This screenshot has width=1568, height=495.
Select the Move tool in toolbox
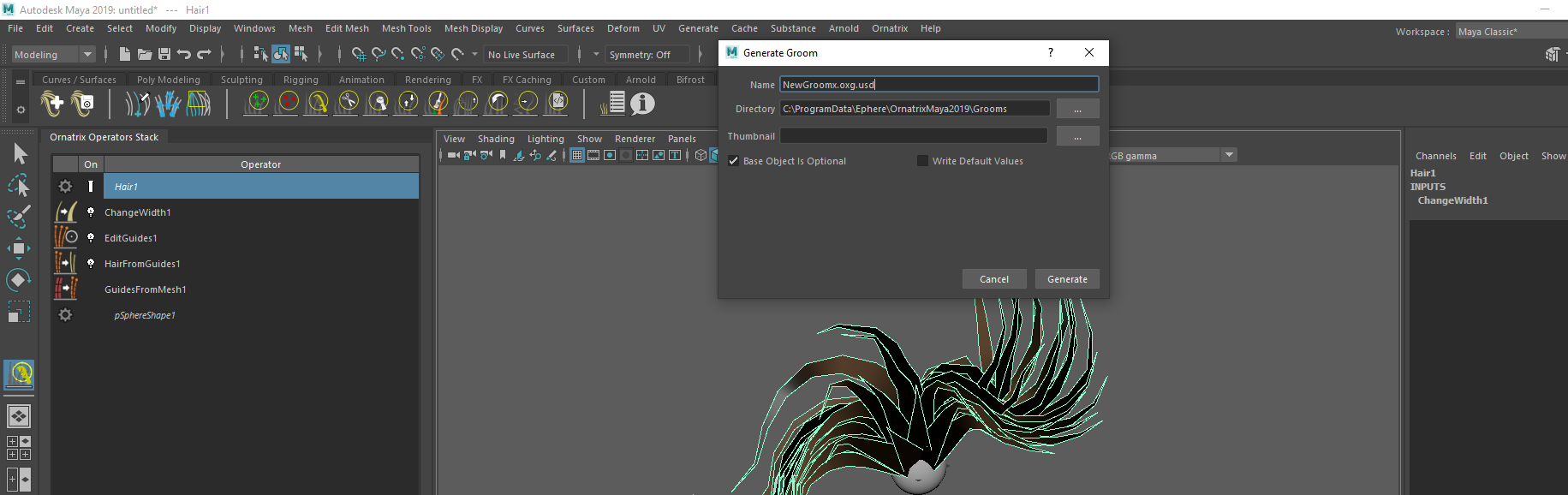tap(18, 249)
